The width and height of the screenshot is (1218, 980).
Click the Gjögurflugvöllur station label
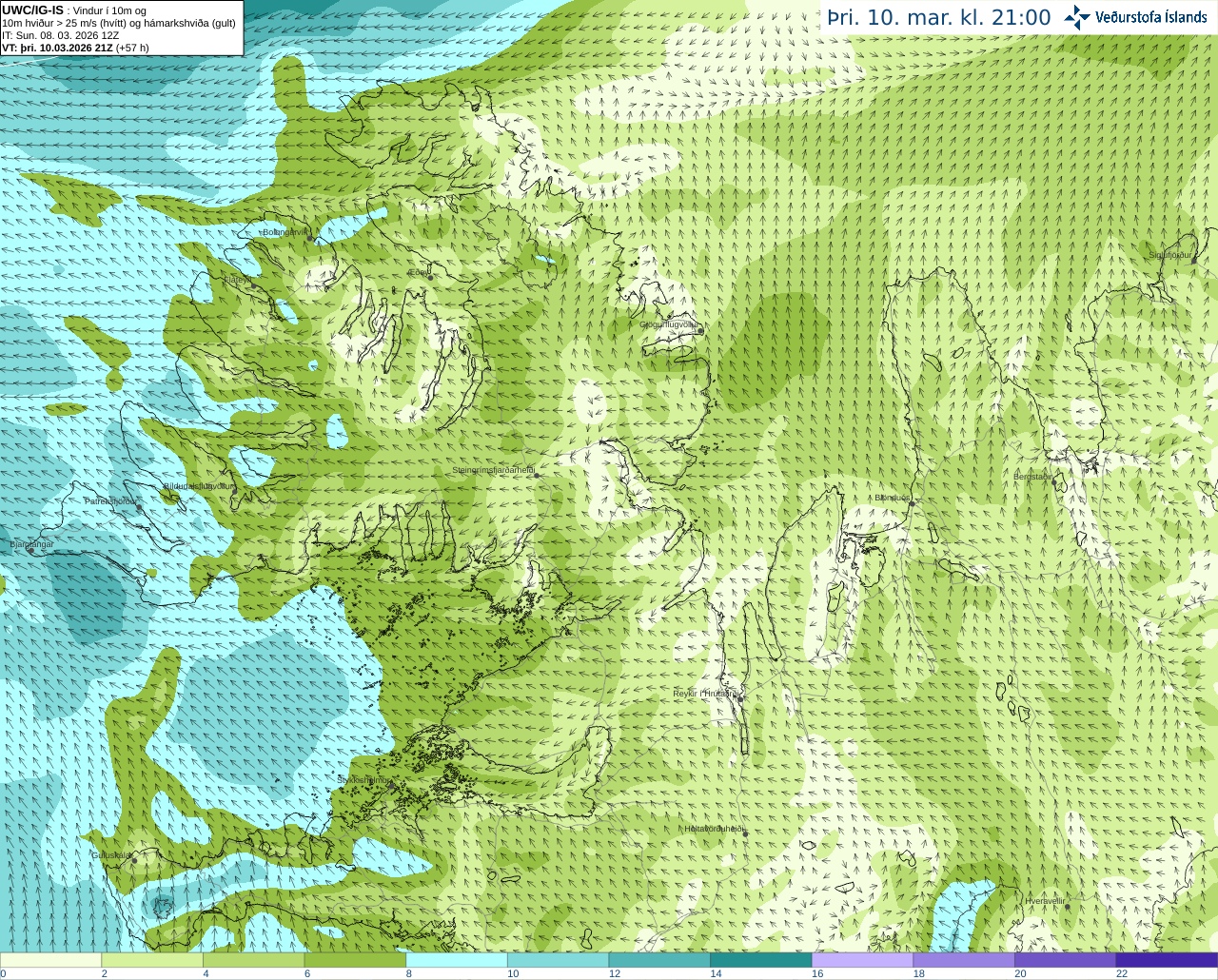[668, 324]
